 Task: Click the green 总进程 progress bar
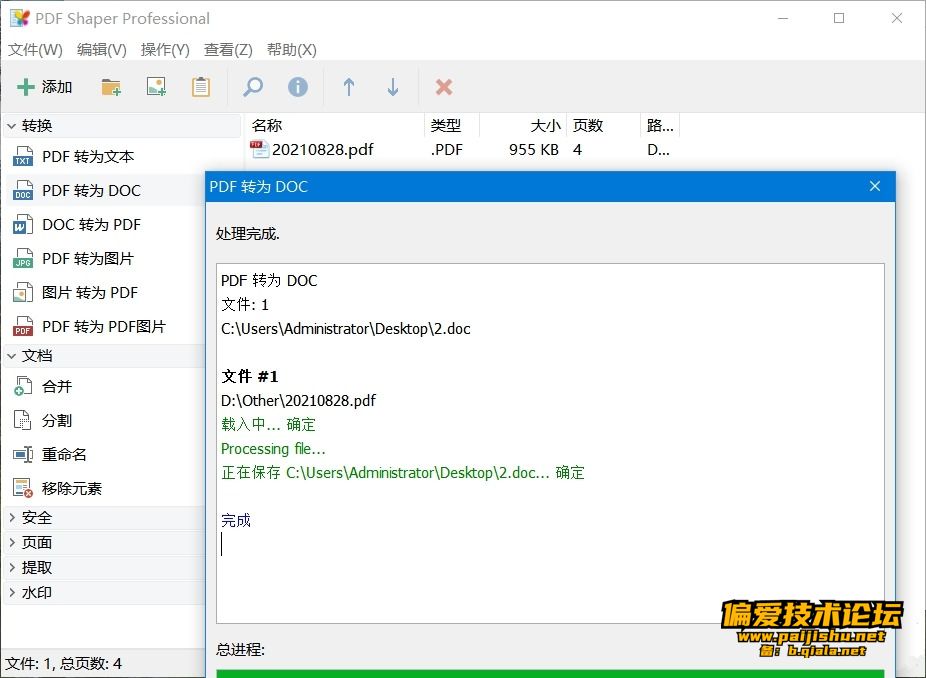click(550, 674)
